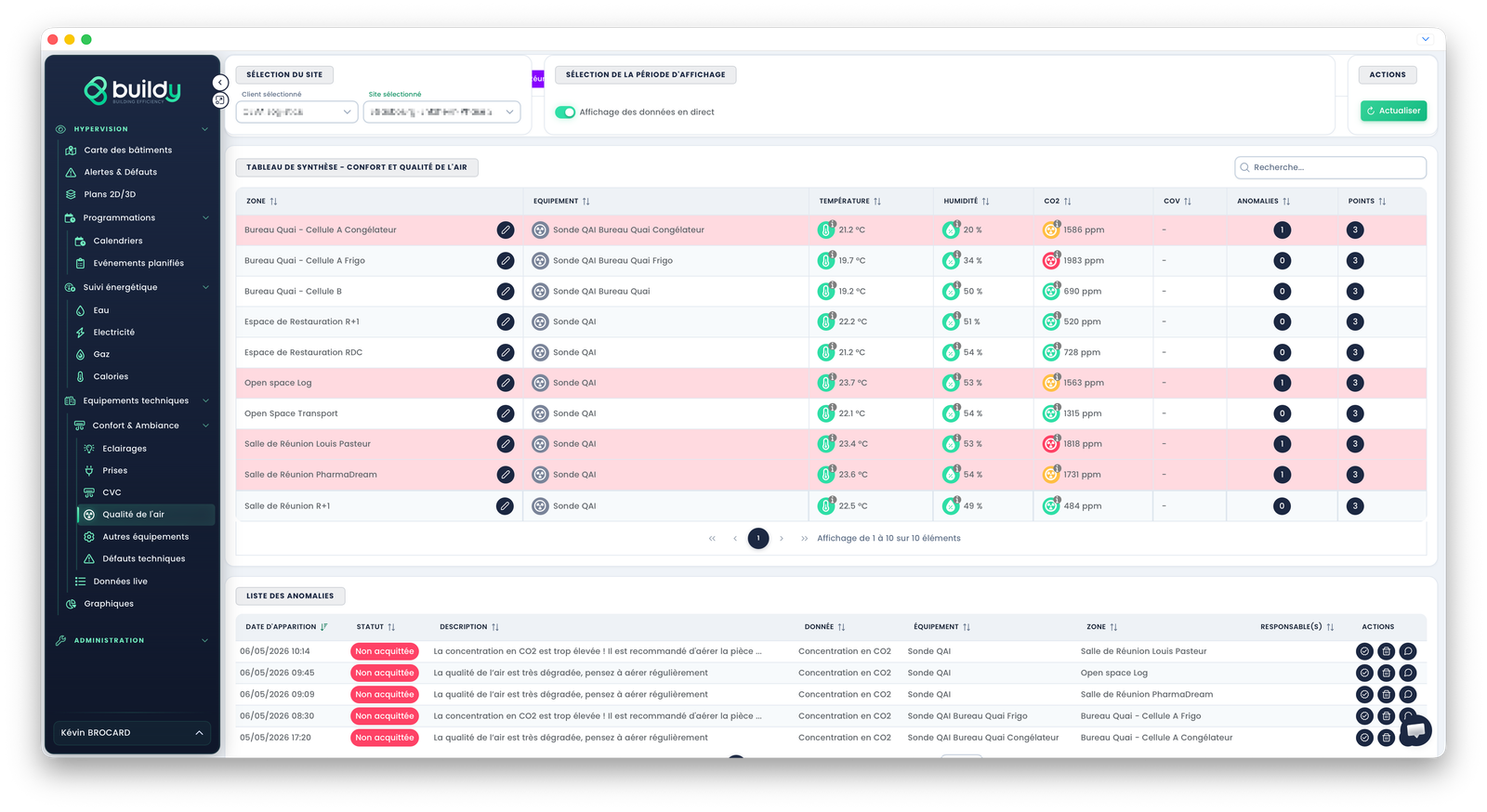Click the CO2 icon showing 1983 ppm

click(x=1050, y=261)
